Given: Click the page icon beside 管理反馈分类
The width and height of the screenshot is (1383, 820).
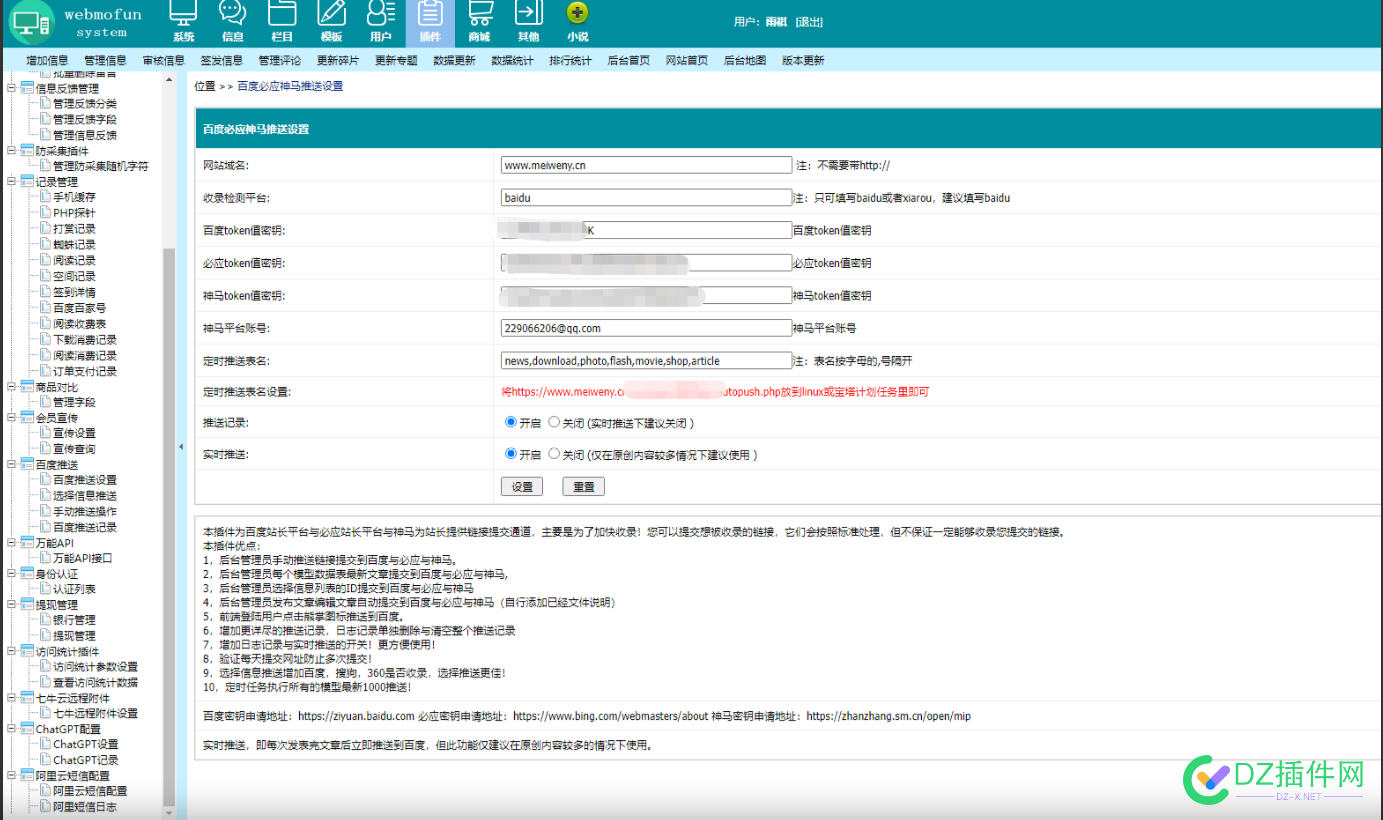Looking at the screenshot, I should pos(45,104).
